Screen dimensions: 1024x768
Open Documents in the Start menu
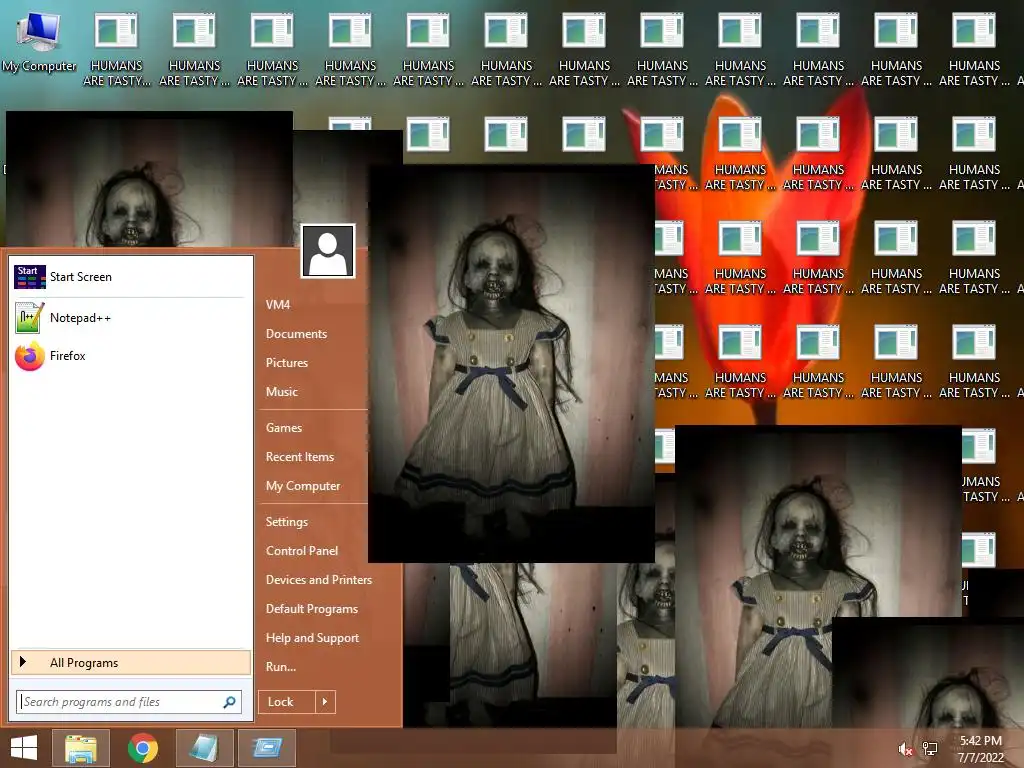pos(296,334)
